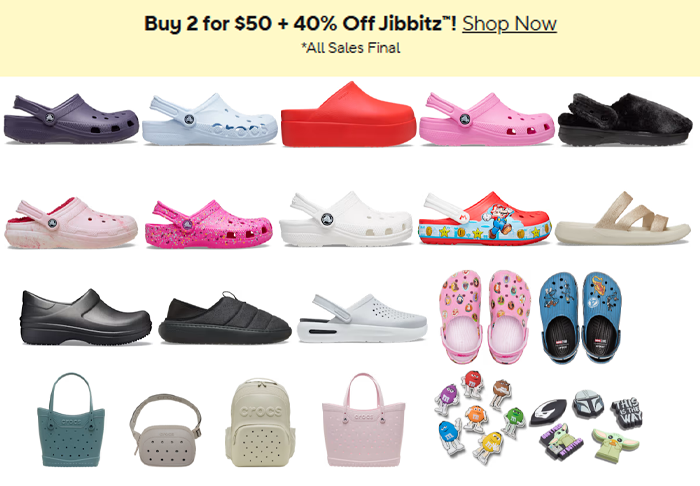Pick the pink character-print clog pair
Screen dimensions: 700x486
pos(485,316)
